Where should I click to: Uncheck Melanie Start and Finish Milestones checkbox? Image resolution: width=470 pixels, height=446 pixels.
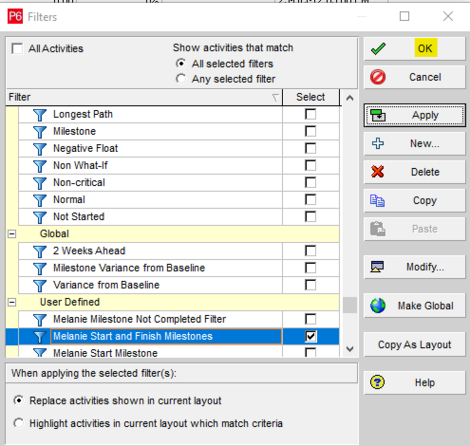(310, 336)
